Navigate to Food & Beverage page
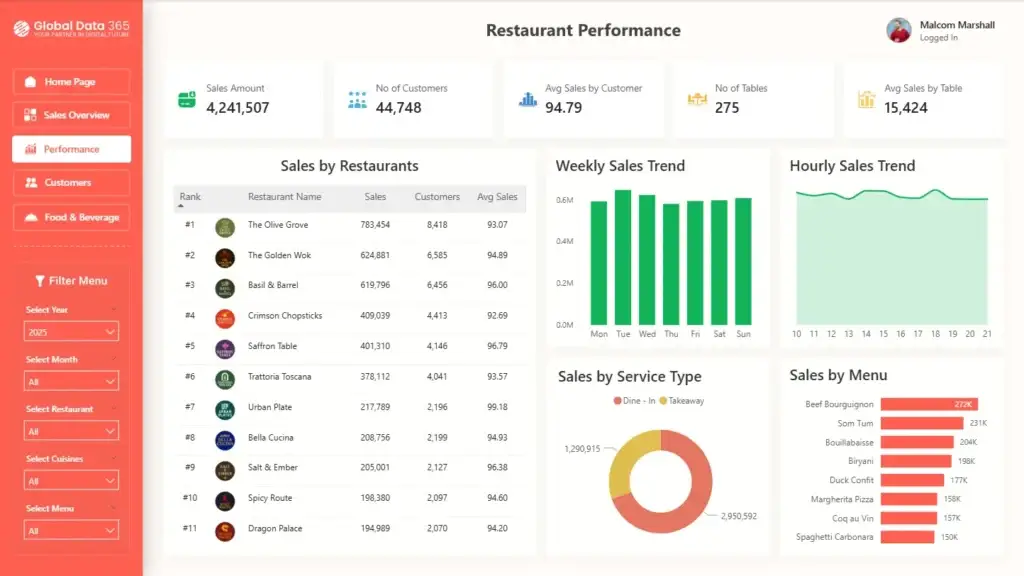The height and width of the screenshot is (576, 1024). (x=71, y=217)
